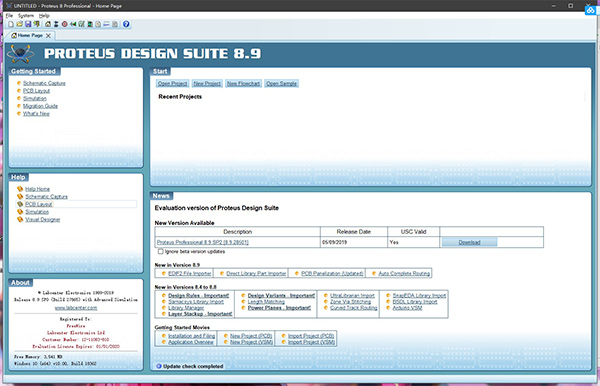Open a project via the folder icon
The image size is (600, 386).
[20, 24]
